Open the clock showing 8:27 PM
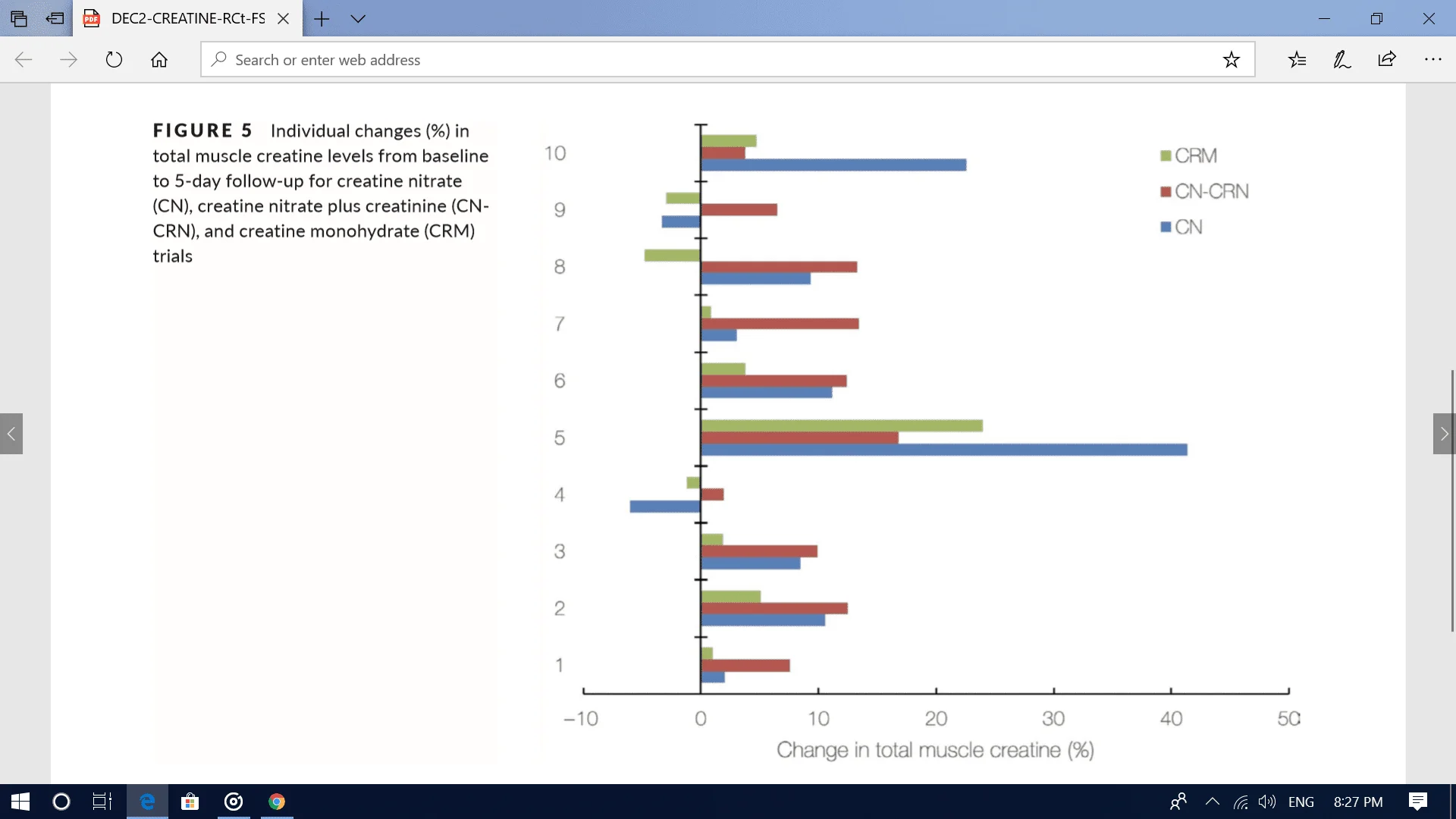This screenshot has width=1456, height=819. point(1358,802)
